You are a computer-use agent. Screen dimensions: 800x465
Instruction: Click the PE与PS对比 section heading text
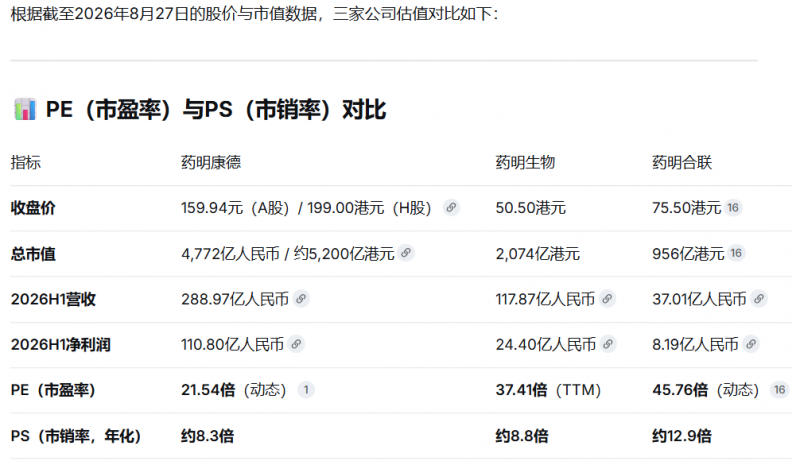coord(216,110)
